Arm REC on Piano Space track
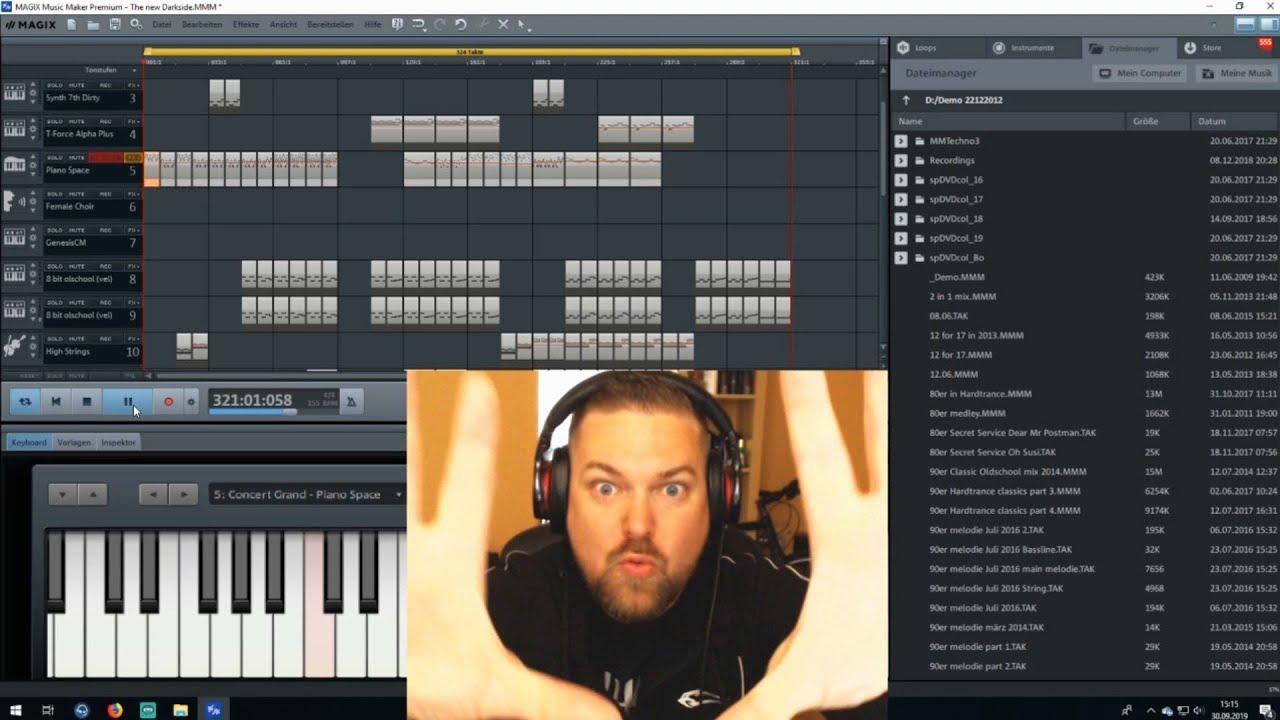This screenshot has height=720, width=1280. click(105, 158)
